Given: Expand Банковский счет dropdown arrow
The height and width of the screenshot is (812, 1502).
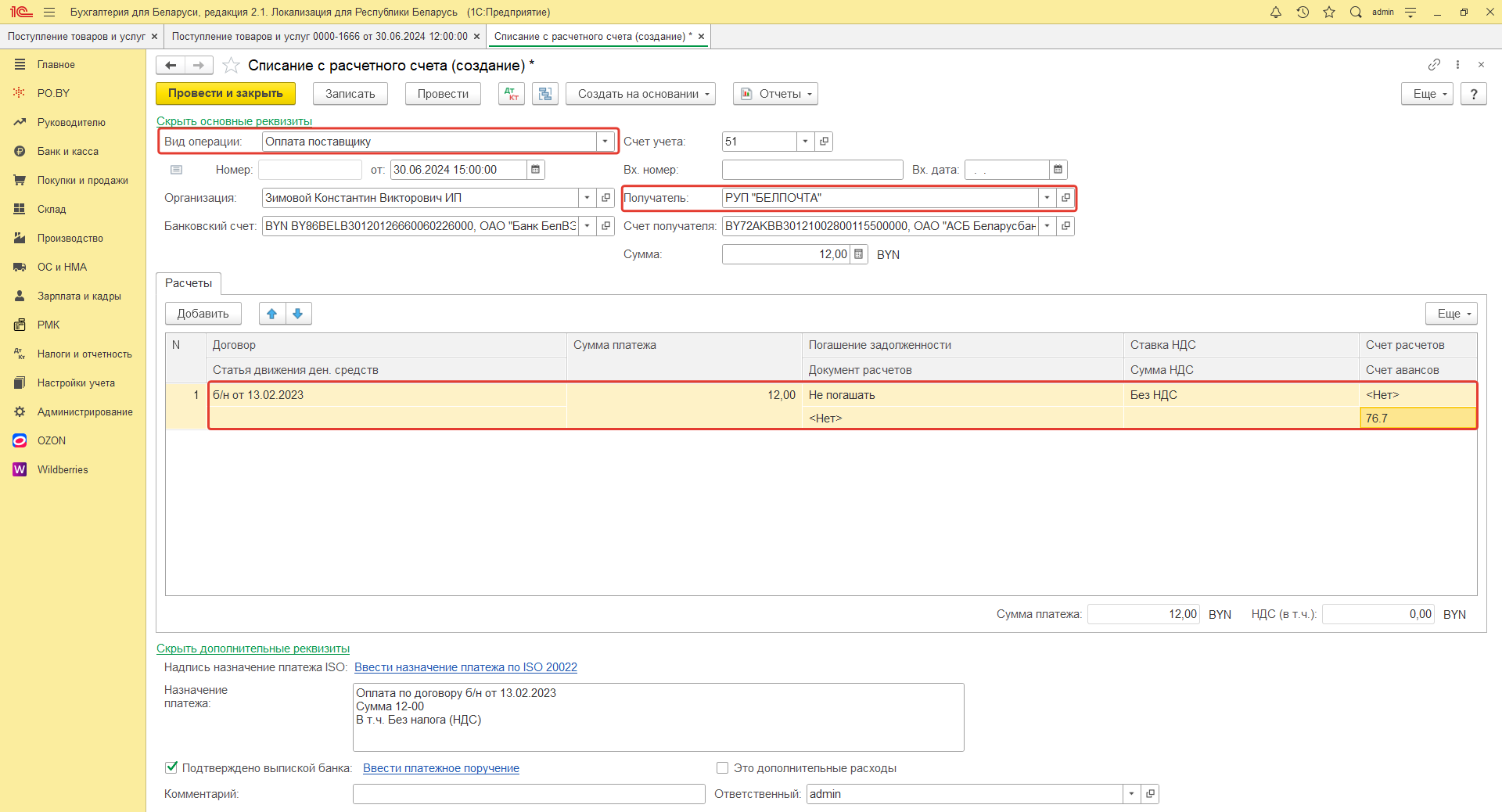Looking at the screenshot, I should (x=587, y=226).
